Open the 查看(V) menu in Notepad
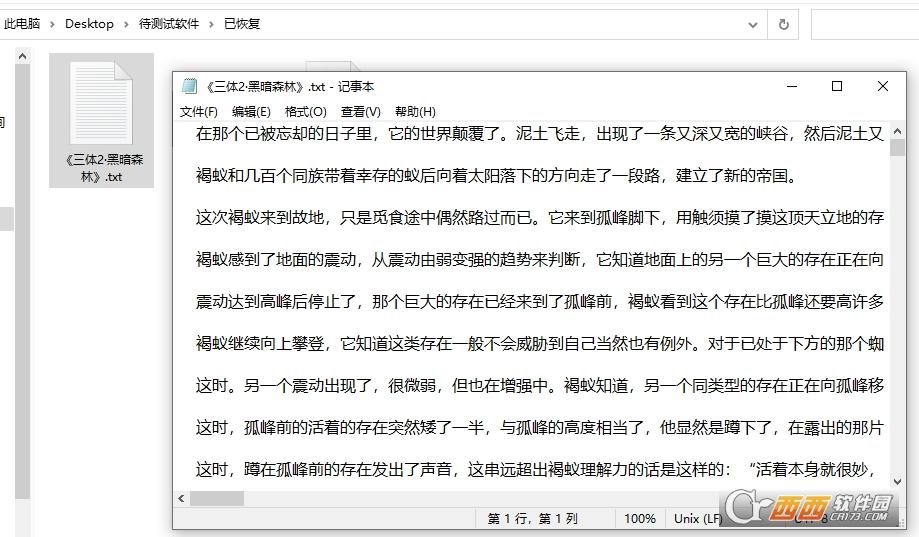 pyautogui.click(x=360, y=111)
